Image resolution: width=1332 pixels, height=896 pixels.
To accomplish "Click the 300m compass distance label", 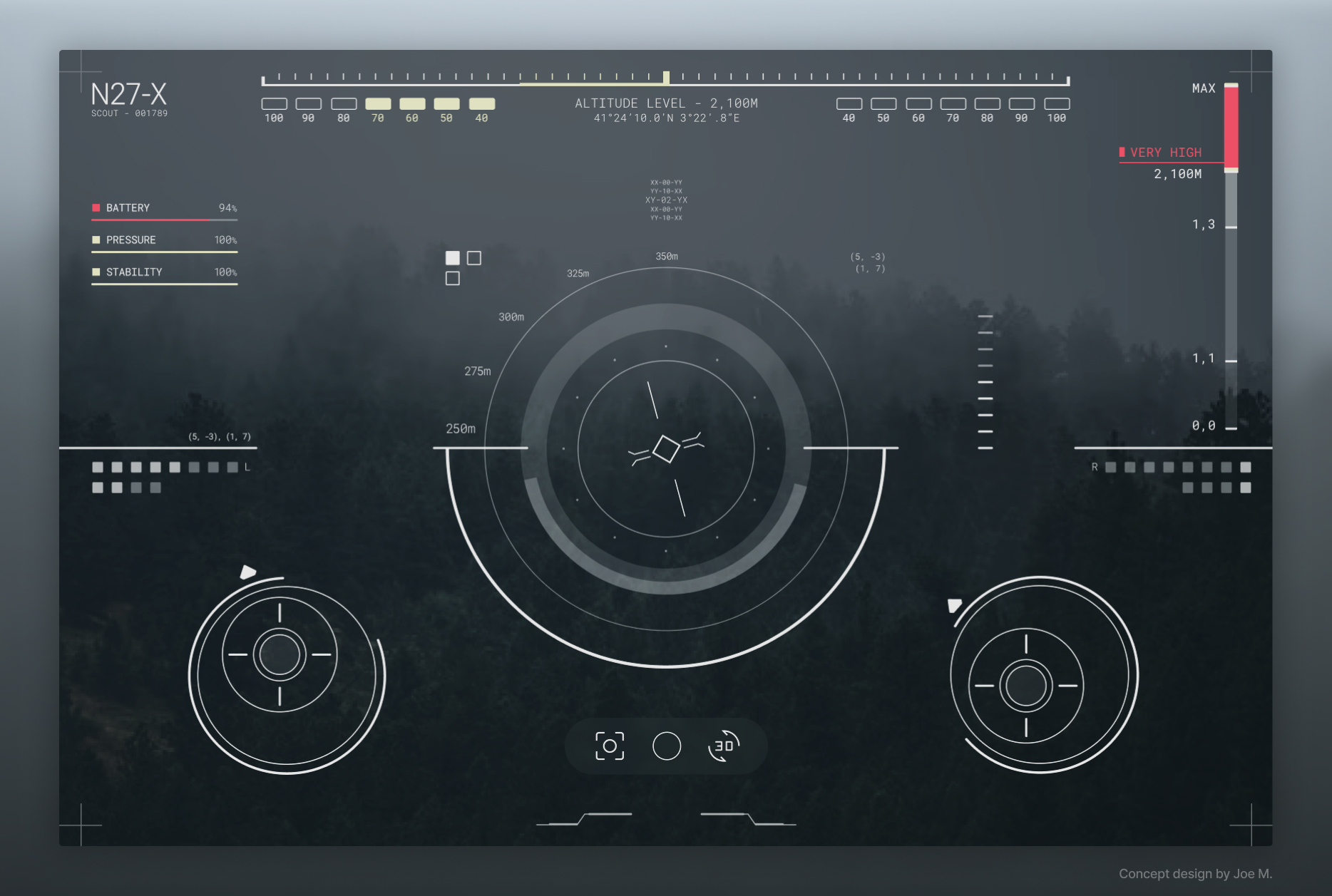I will click(511, 317).
